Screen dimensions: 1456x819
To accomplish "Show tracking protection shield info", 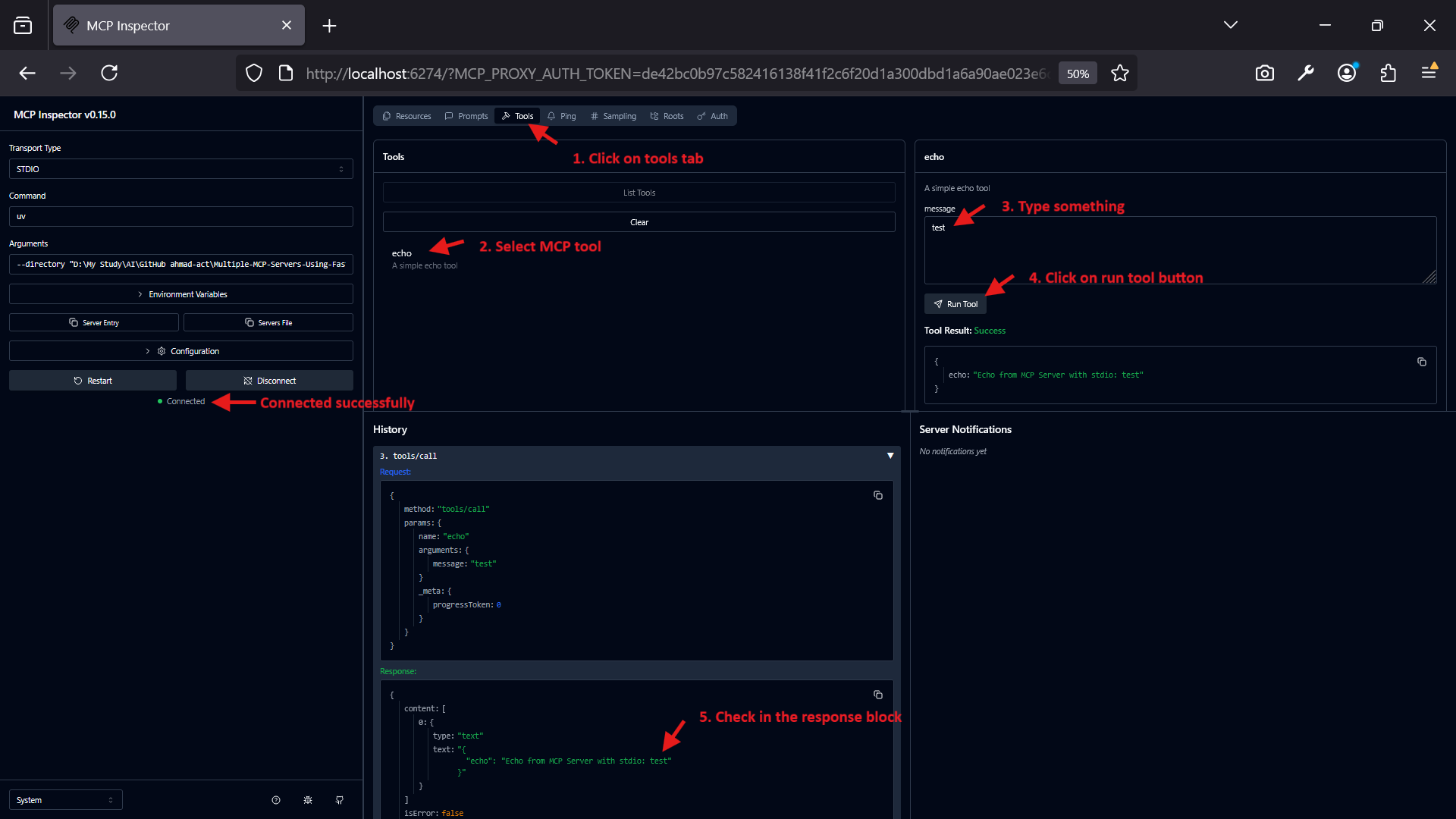I will pos(254,73).
